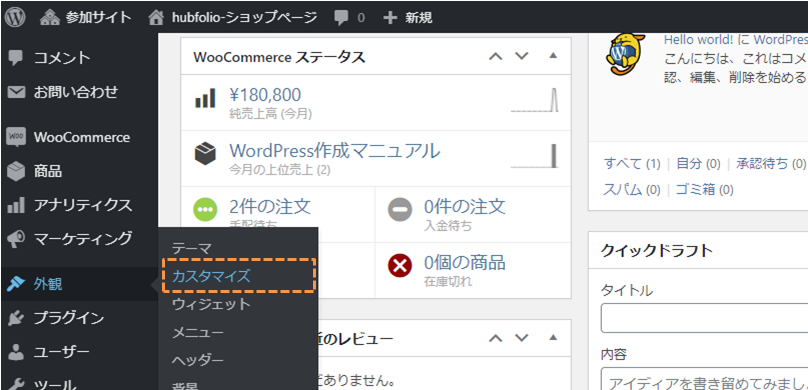Open the 0個の商品 在庫切れ link
The width and height of the screenshot is (808, 390).
[x=465, y=263]
